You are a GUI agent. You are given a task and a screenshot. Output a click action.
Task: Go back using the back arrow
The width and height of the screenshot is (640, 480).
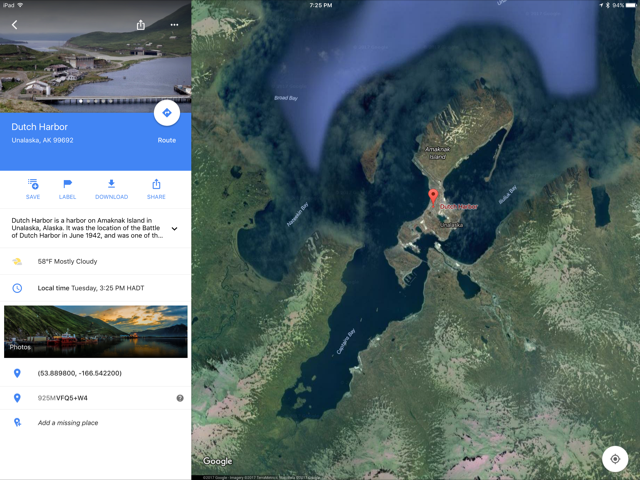(x=14, y=25)
